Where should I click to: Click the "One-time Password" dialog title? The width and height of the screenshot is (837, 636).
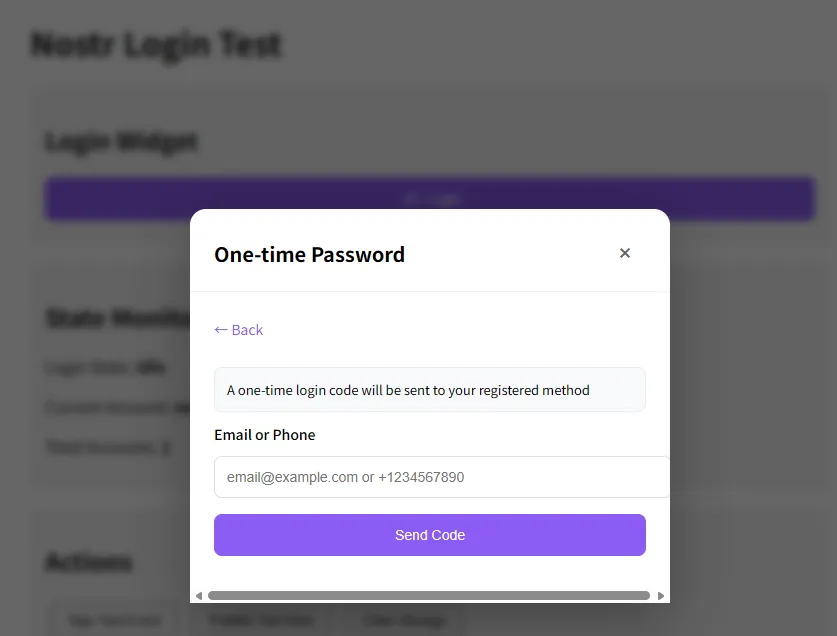(x=309, y=255)
